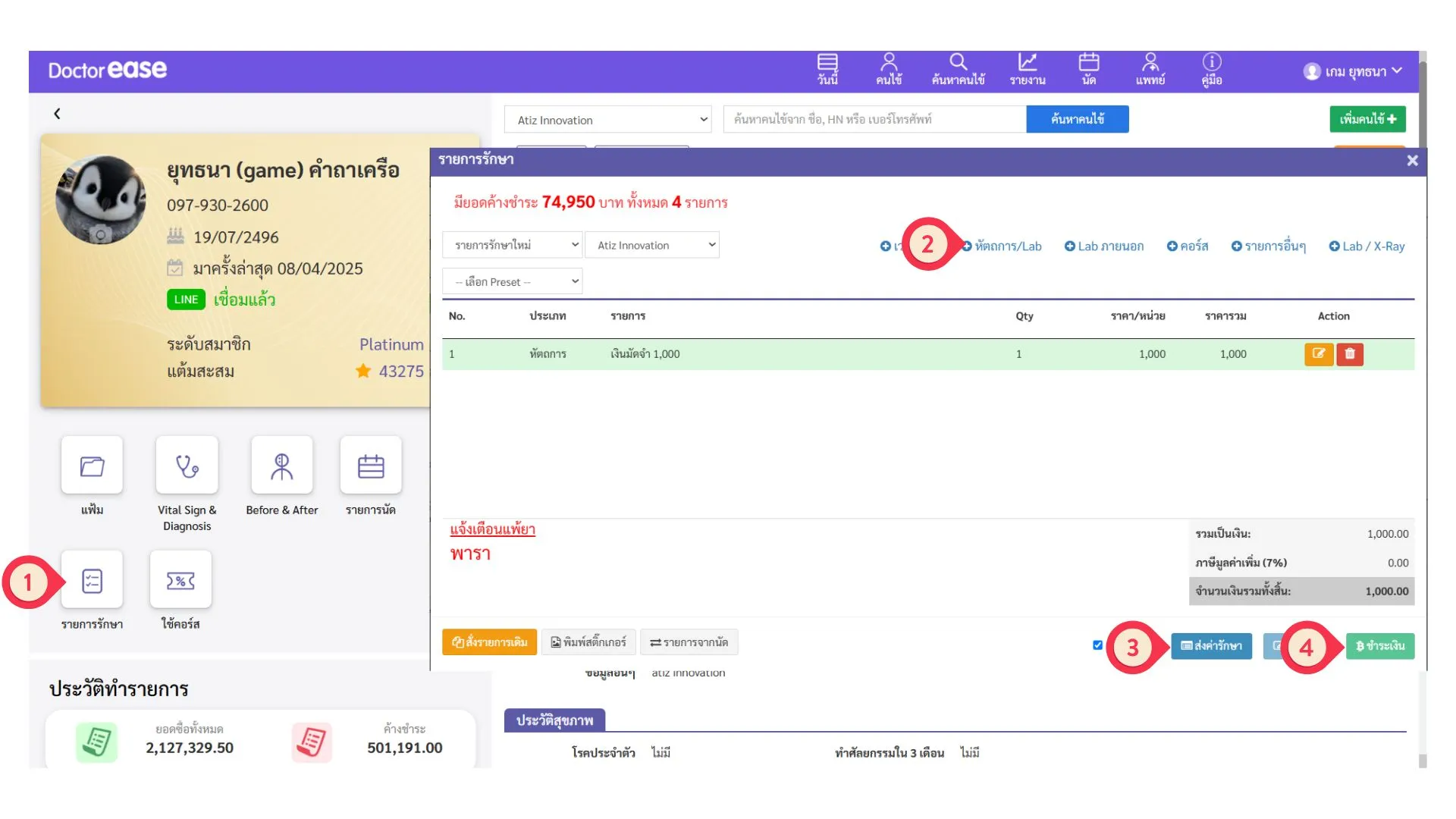Toggle checkbox beside ส่งค่ารักษา button
The width and height of the screenshot is (1456, 819).
(1097, 645)
